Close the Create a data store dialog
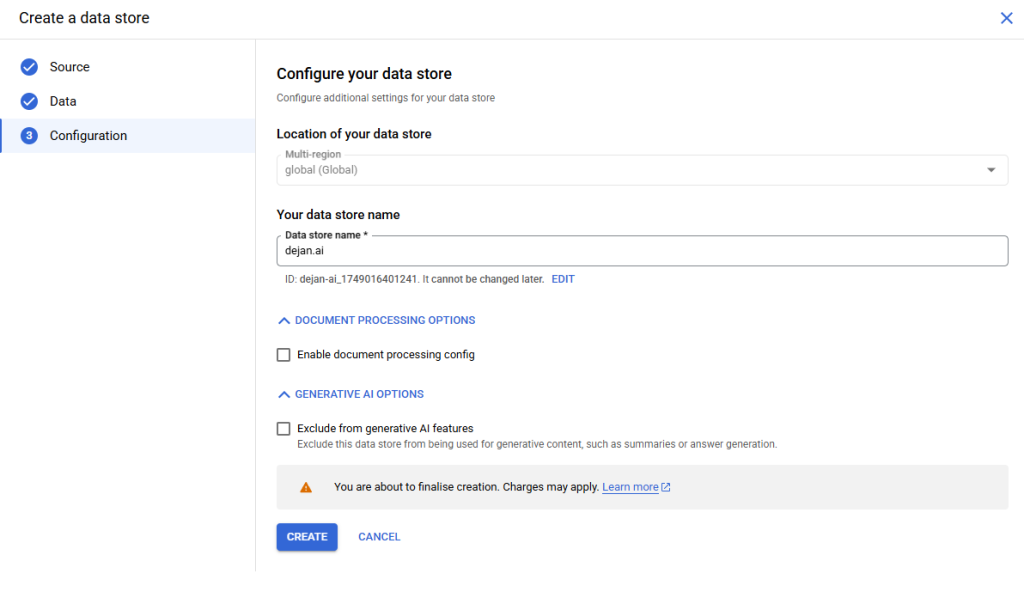The image size is (1024, 592). (x=1006, y=18)
